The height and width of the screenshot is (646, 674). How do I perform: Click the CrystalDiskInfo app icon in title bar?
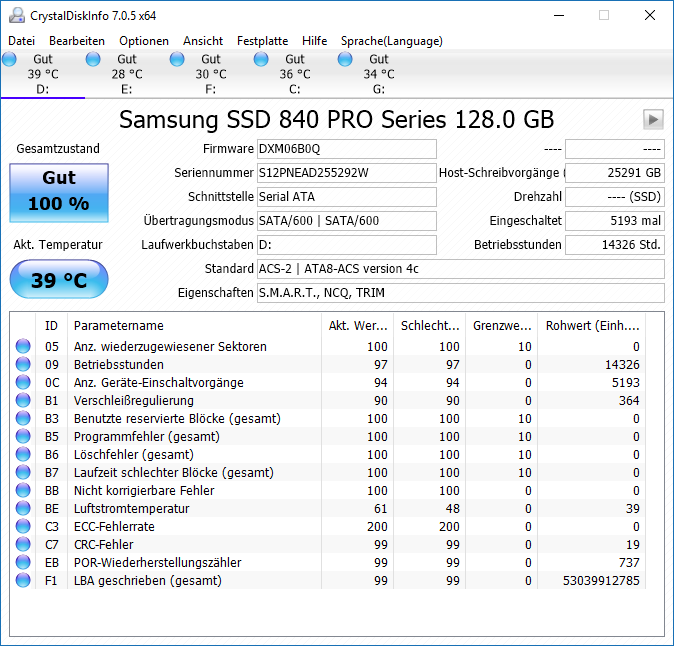pyautogui.click(x=17, y=15)
